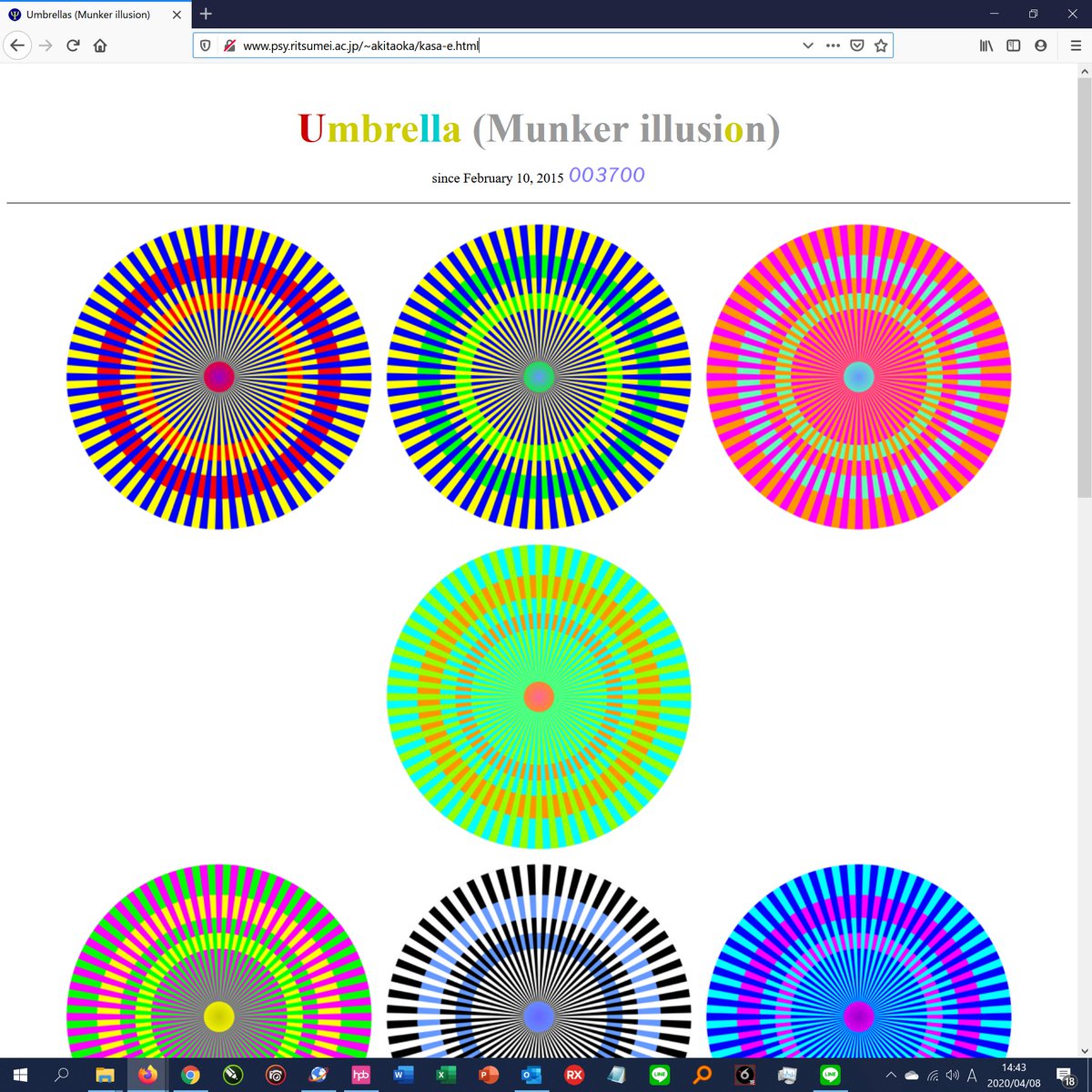Close the Umbrellas (Munker illusion) tab

(177, 15)
